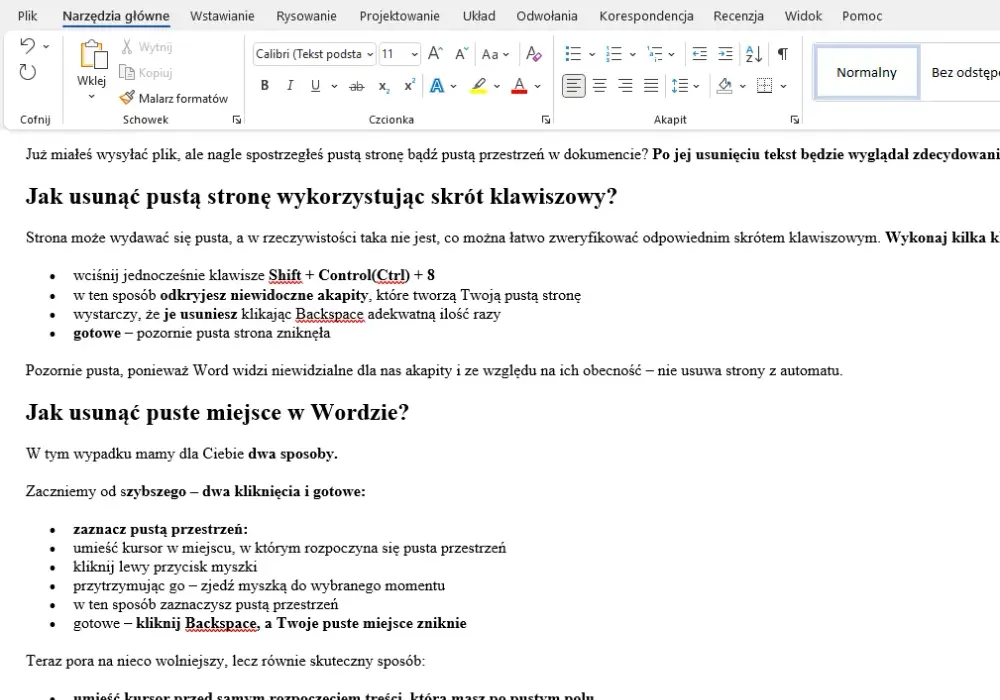Open the Pomoc tab
1000x700 pixels.
(x=862, y=16)
